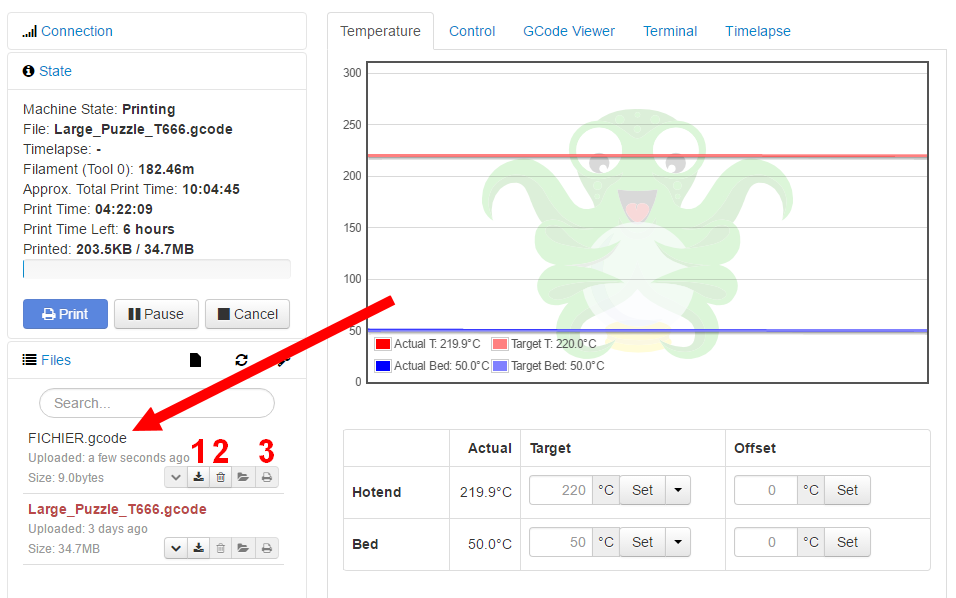Download the Large_Puzzle_T666.gcode file
Viewport: 956px width, 598px height.
pyautogui.click(x=199, y=548)
